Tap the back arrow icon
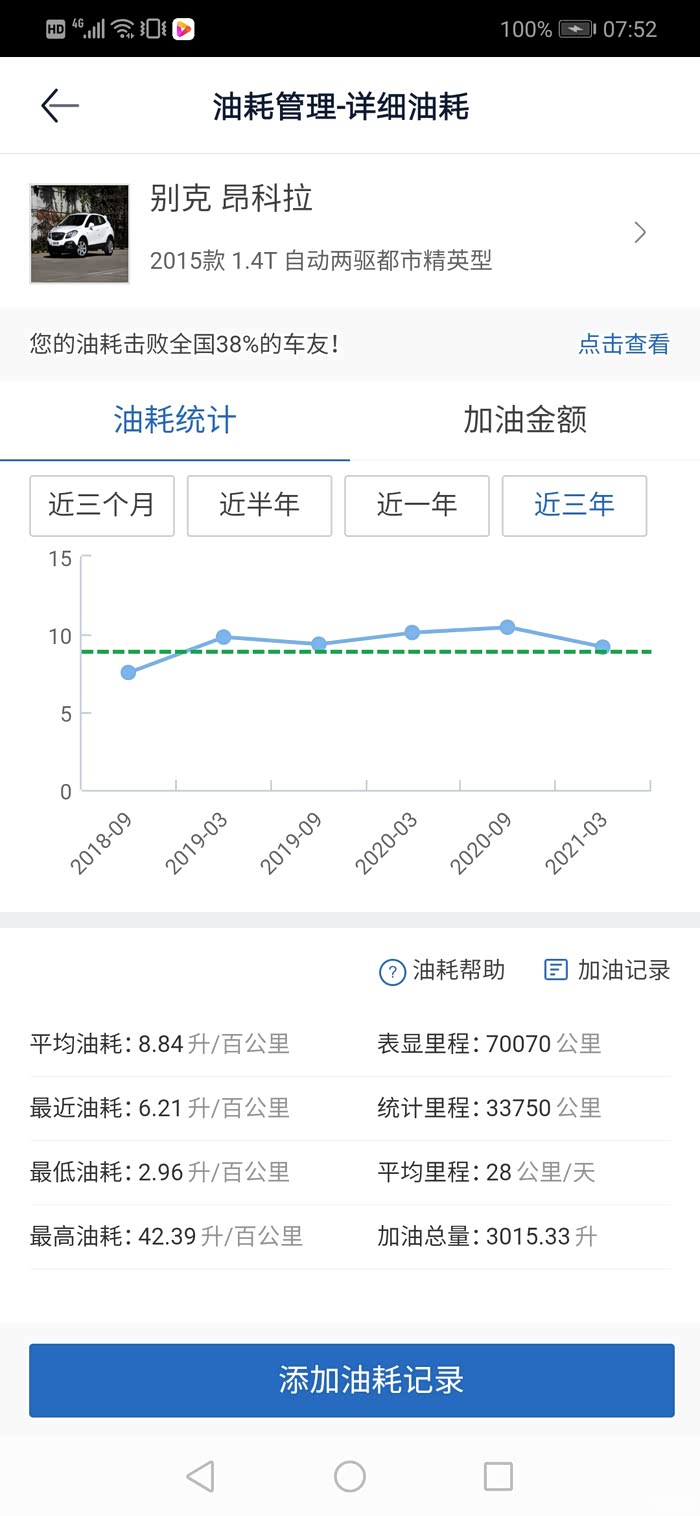This screenshot has height=1516, width=700. pos(59,106)
